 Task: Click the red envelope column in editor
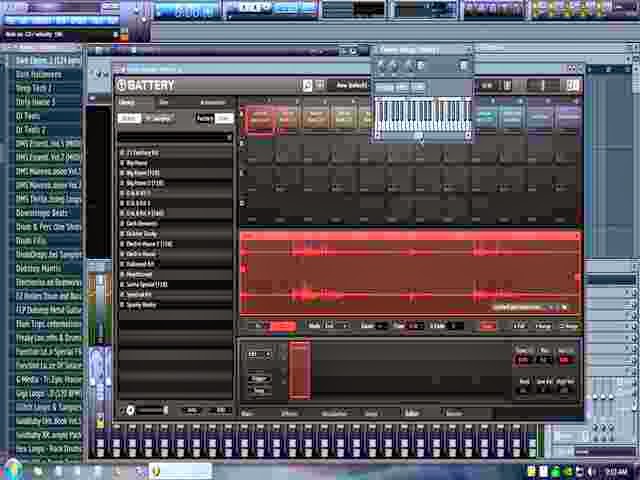tap(300, 371)
